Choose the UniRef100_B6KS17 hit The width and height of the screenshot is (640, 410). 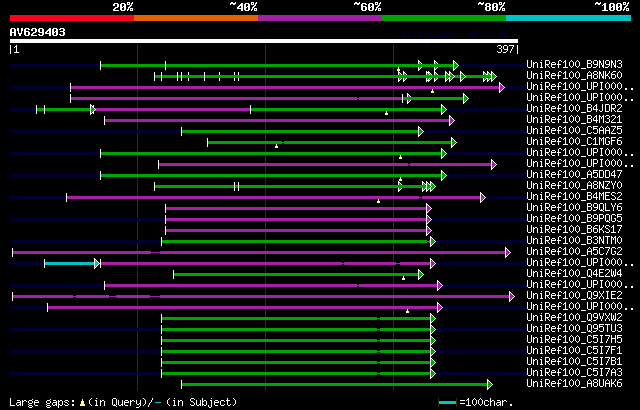click(x=574, y=230)
